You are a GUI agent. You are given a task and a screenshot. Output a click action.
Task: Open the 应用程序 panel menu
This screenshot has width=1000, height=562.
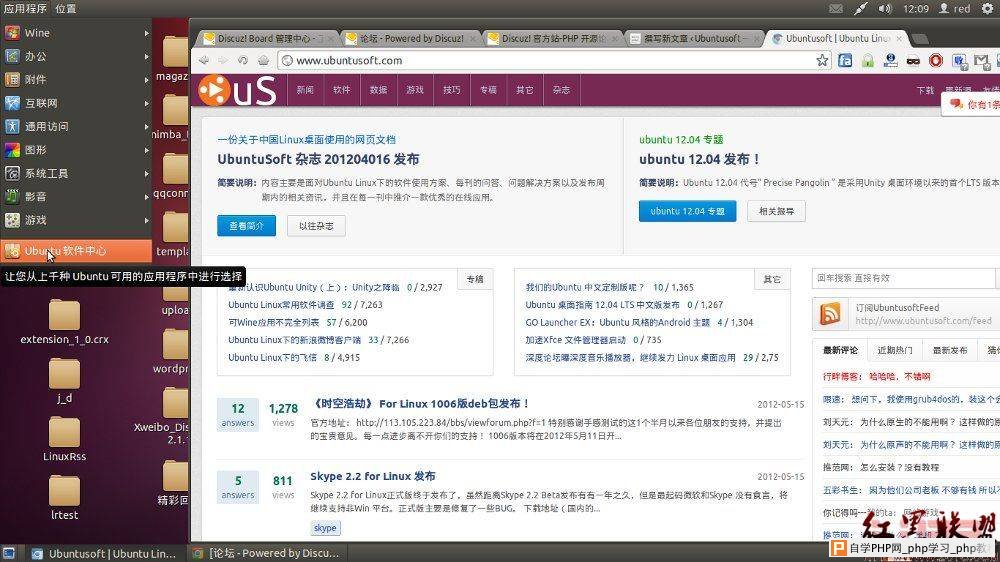click(x=25, y=8)
